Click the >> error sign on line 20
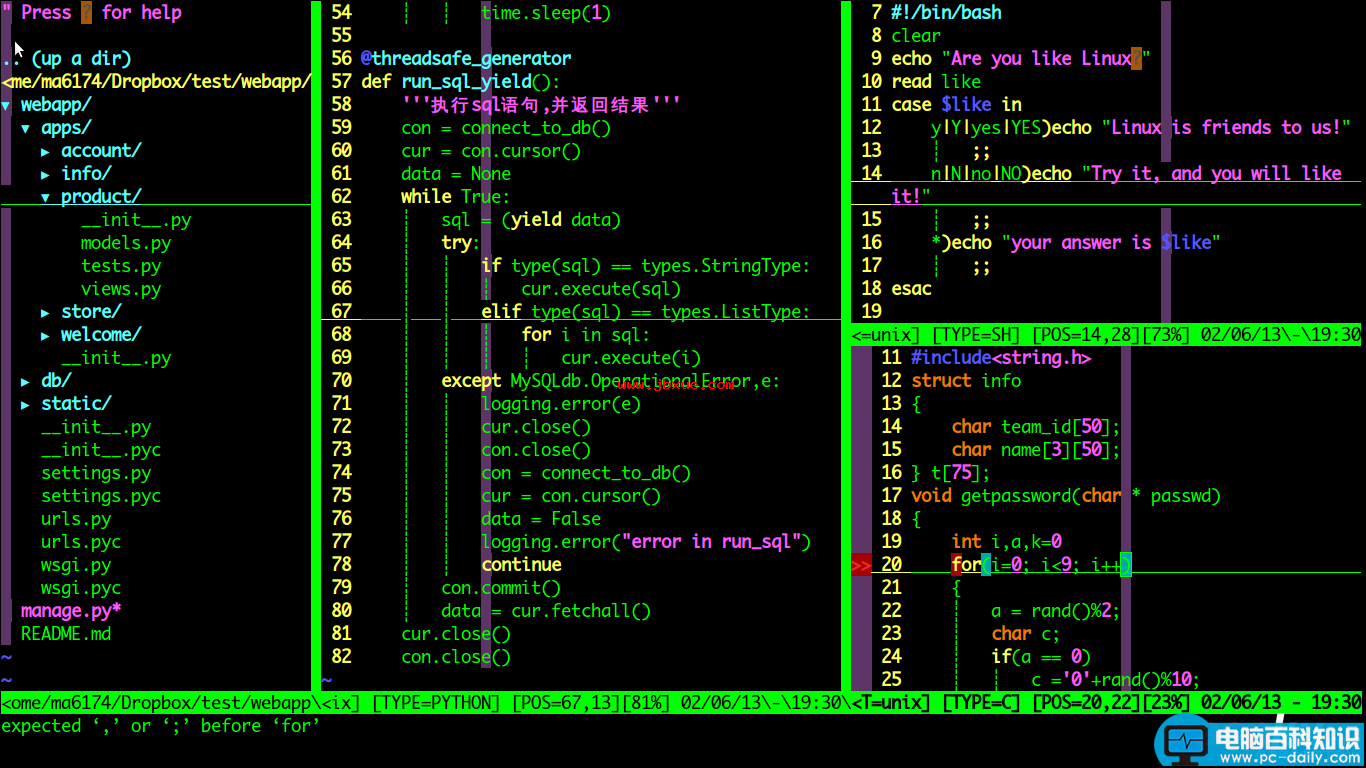This screenshot has width=1366, height=768. (861, 565)
